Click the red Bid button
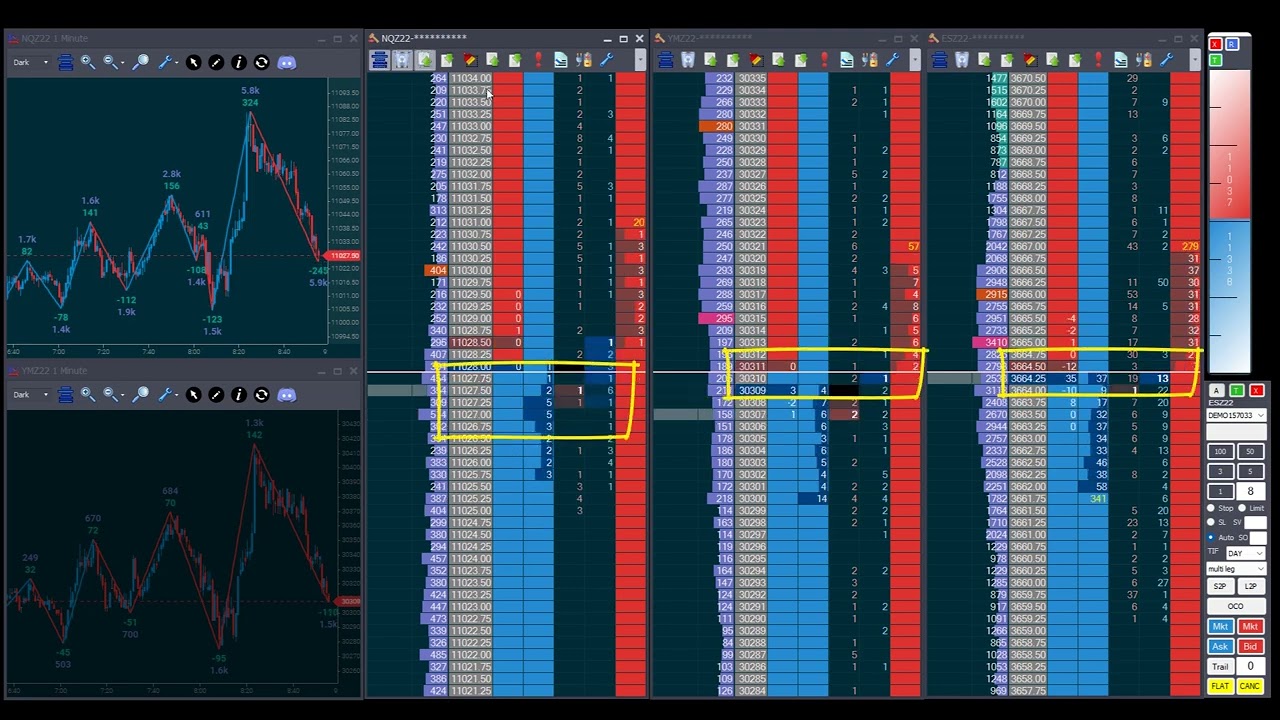This screenshot has width=1280, height=720. 1250,645
